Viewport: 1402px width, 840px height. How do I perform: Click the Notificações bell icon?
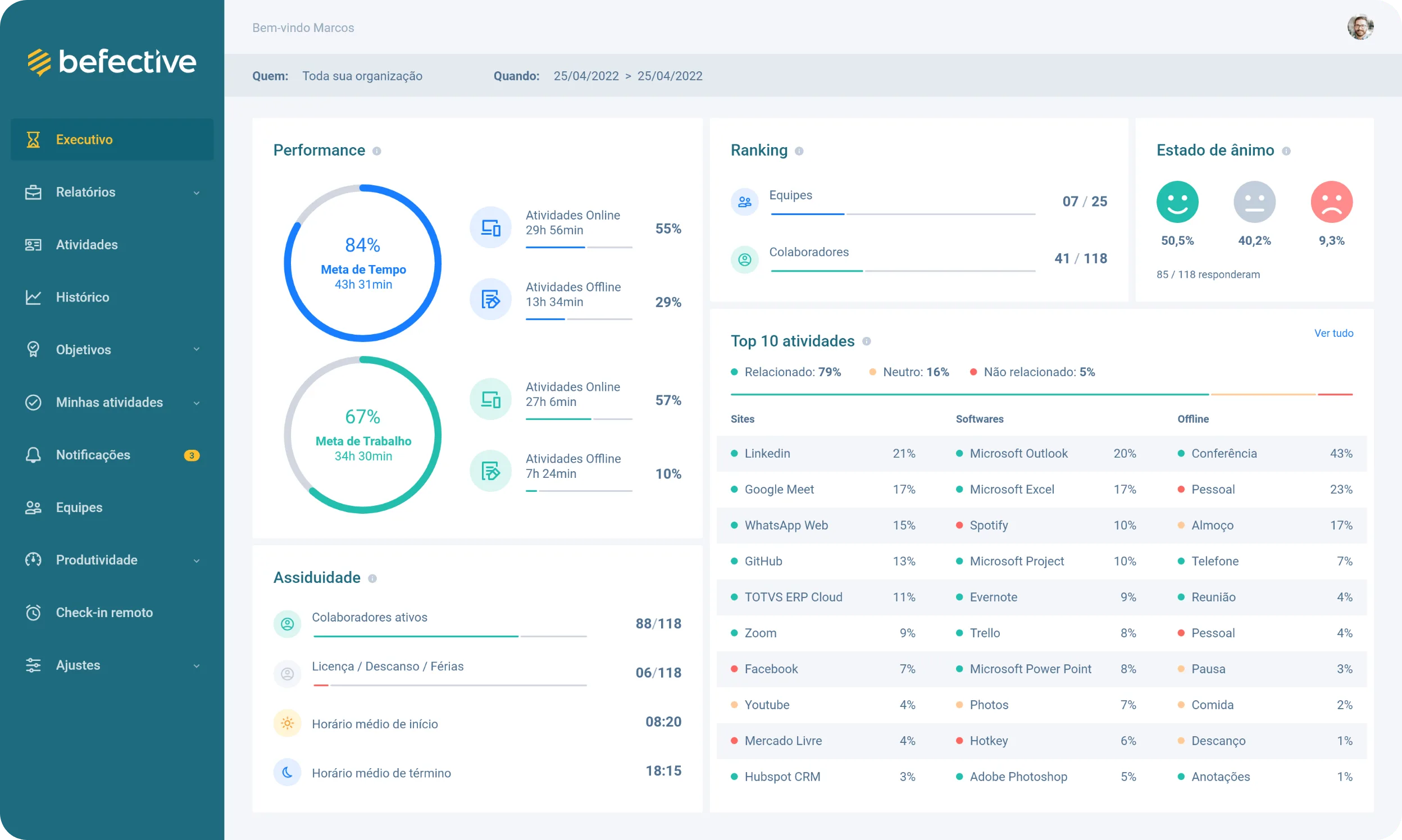(x=33, y=455)
